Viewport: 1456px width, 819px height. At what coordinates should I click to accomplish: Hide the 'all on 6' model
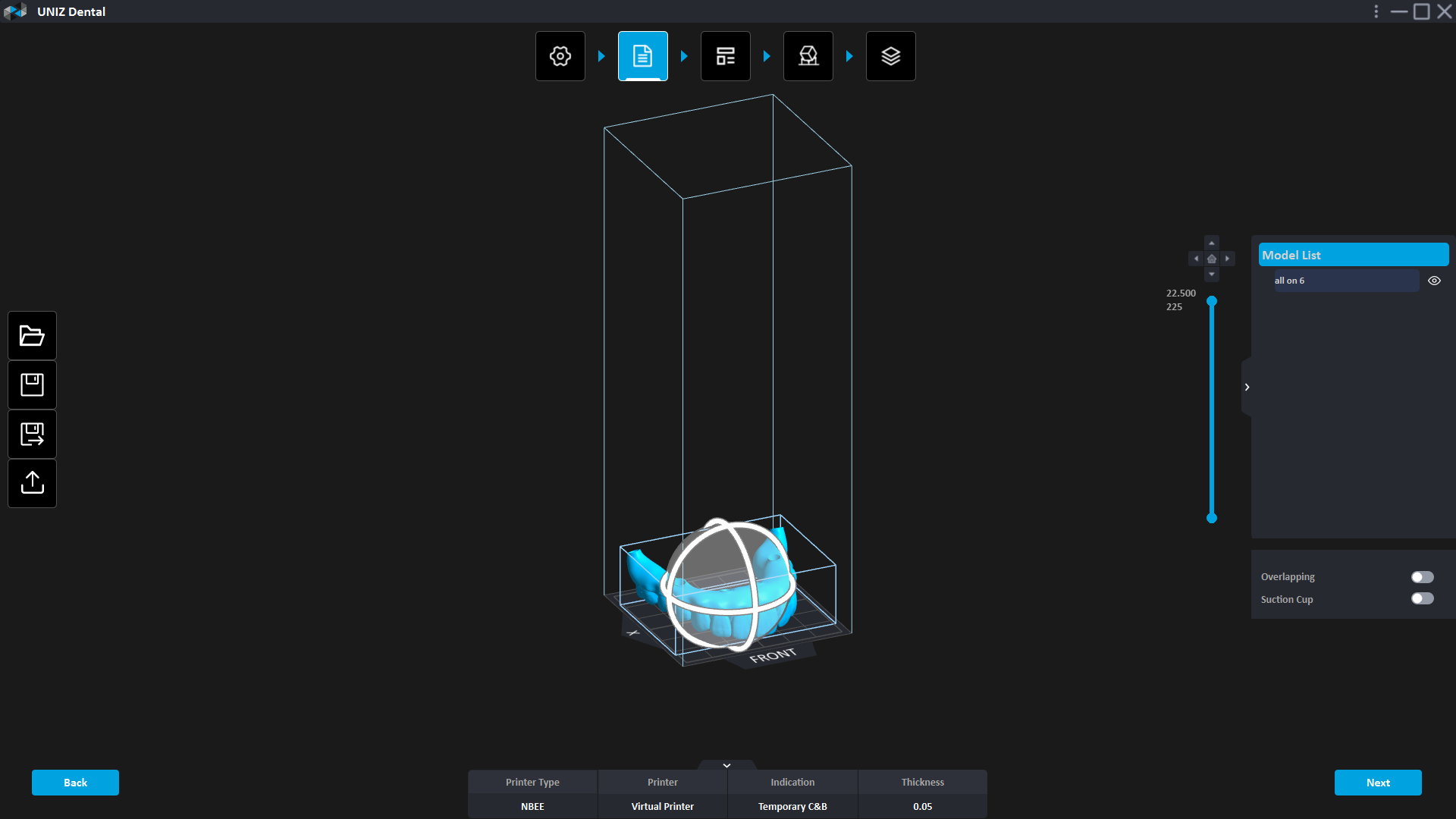point(1434,281)
